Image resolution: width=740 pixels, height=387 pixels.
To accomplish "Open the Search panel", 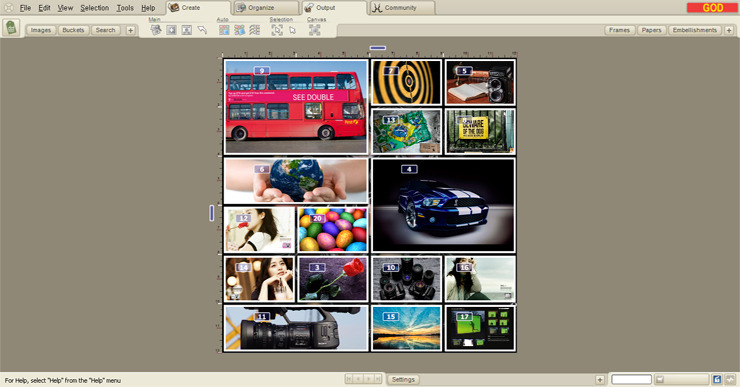I will pos(105,30).
